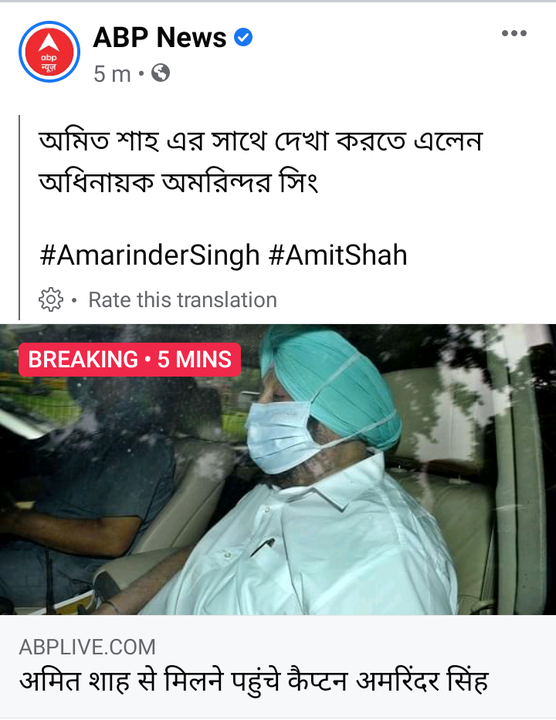
Task: Open ABP News profile picture
Action: click(x=49, y=52)
